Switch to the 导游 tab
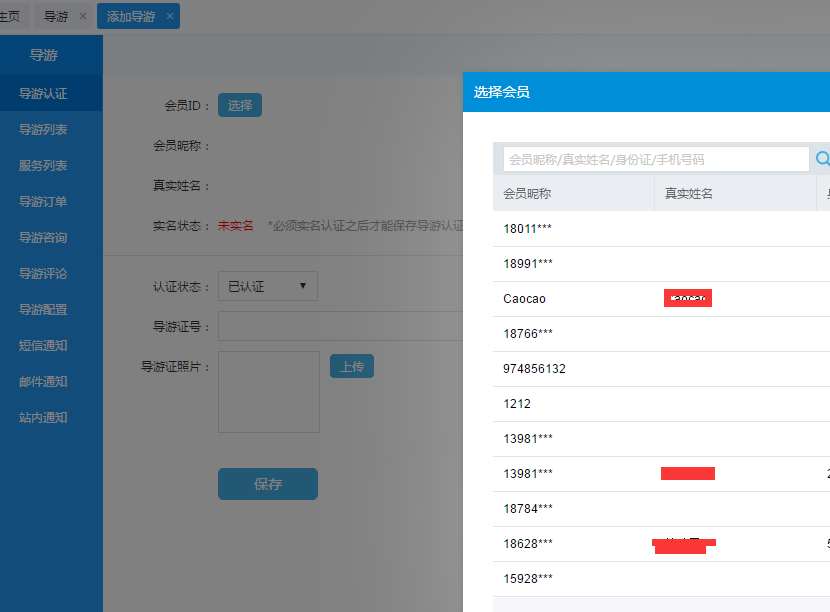Viewport: 830px width, 612px height. 57,16
